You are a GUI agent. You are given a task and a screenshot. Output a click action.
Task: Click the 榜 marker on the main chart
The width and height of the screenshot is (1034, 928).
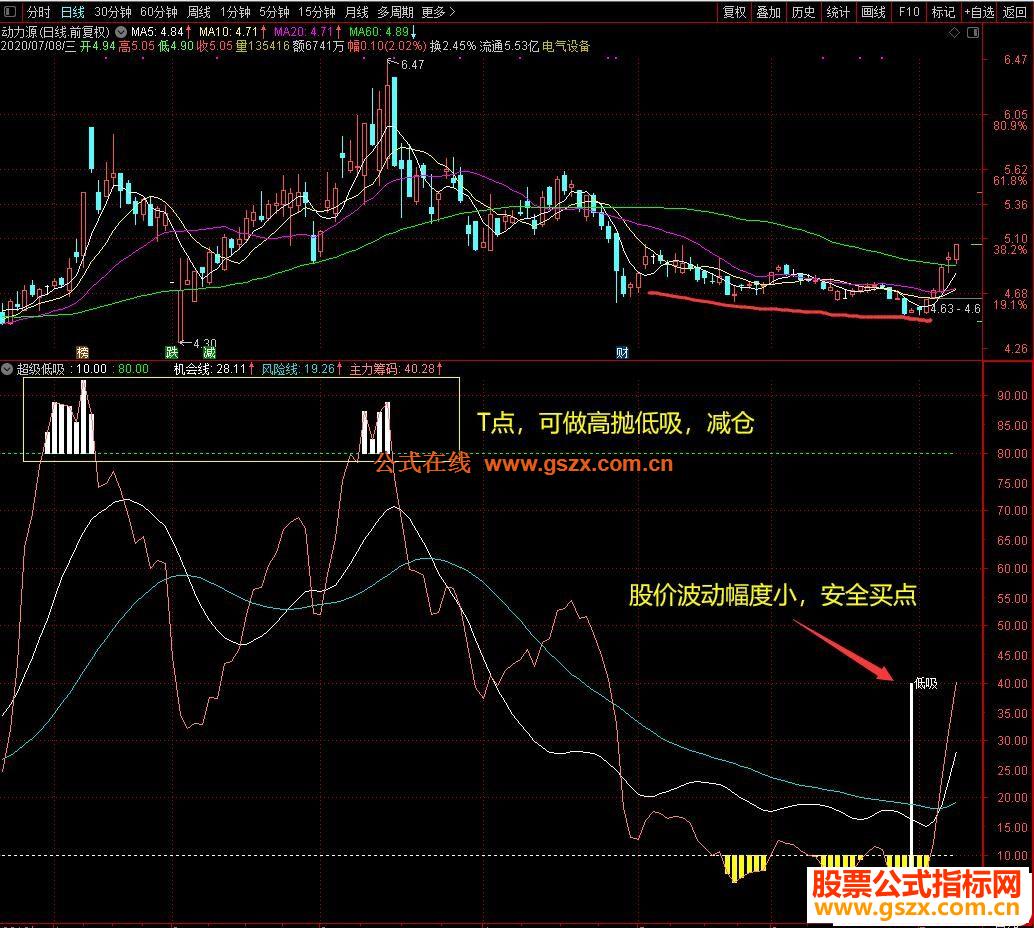click(x=82, y=352)
